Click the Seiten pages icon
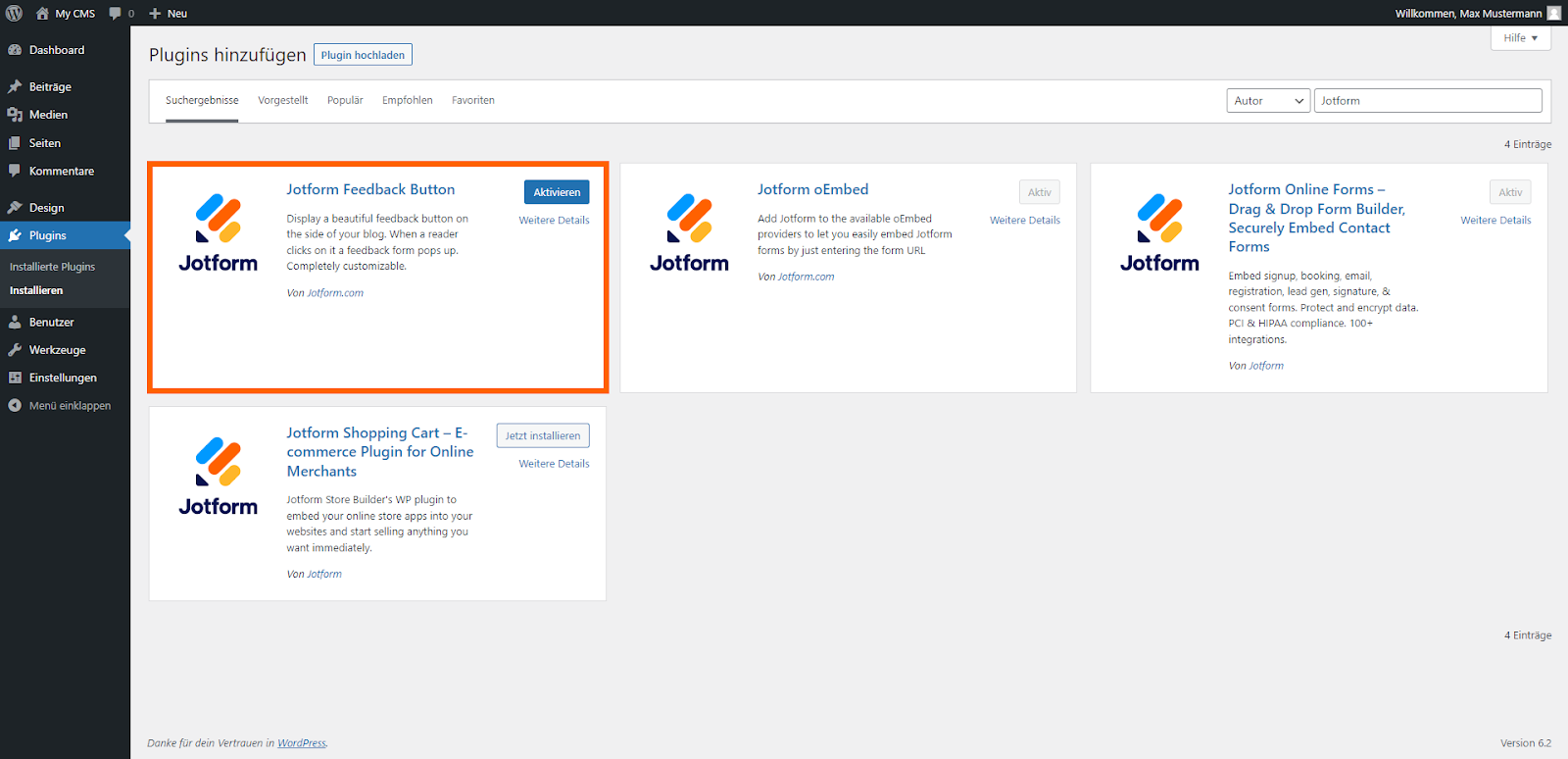Viewport: 1568px width, 759px height. pos(15,143)
